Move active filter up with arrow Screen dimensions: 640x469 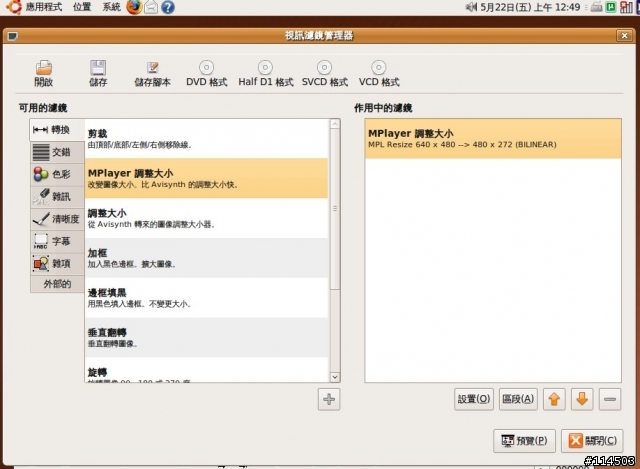(554, 399)
